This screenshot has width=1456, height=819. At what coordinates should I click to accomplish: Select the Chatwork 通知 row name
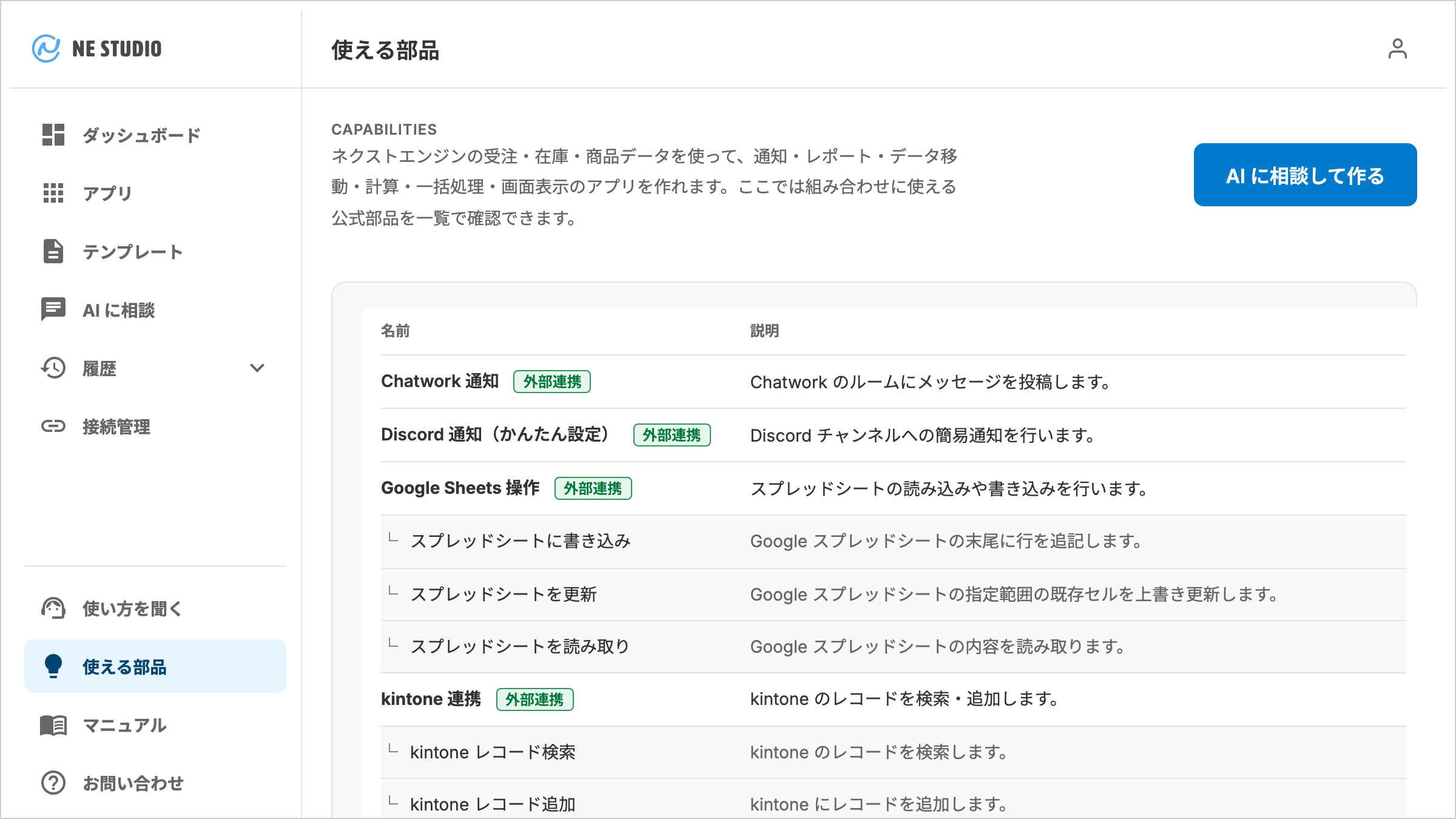(440, 381)
